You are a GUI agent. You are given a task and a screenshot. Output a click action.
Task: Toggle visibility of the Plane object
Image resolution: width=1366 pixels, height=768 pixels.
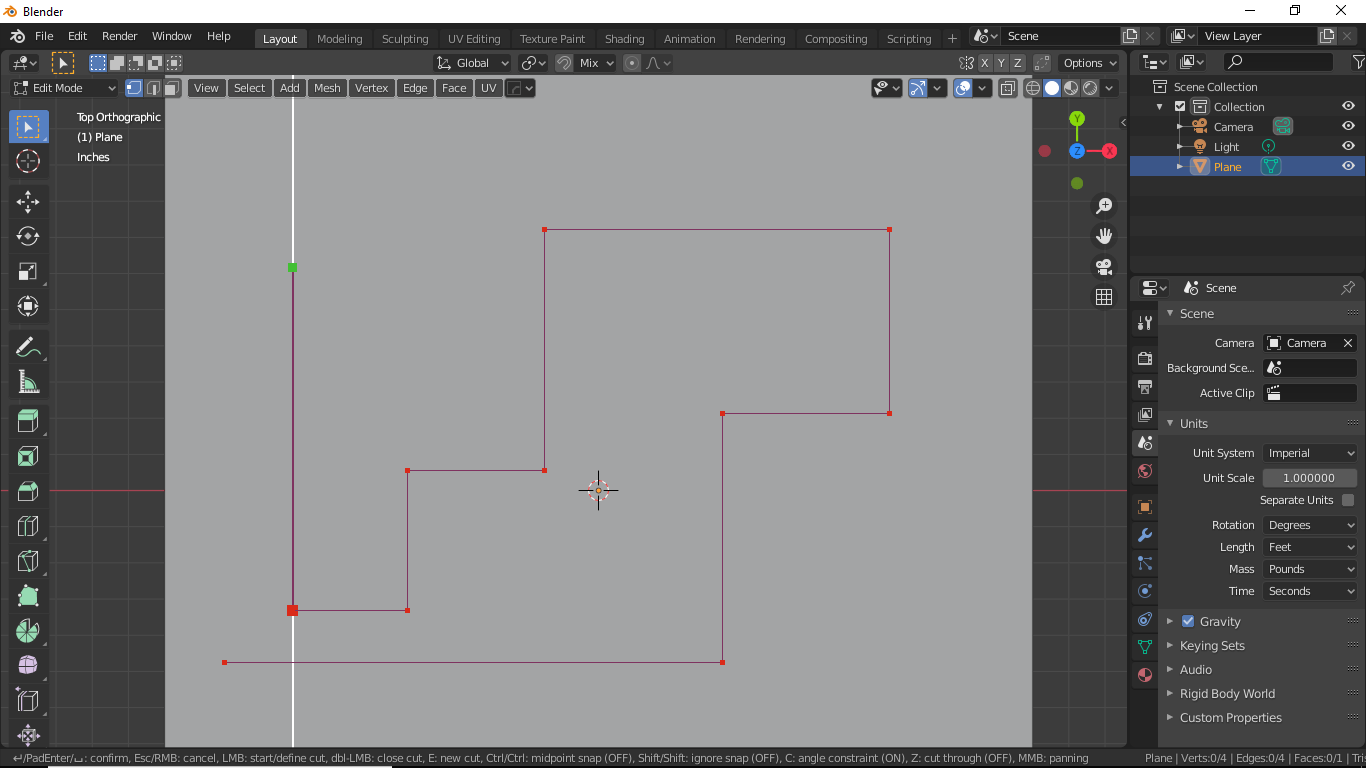click(1348, 167)
